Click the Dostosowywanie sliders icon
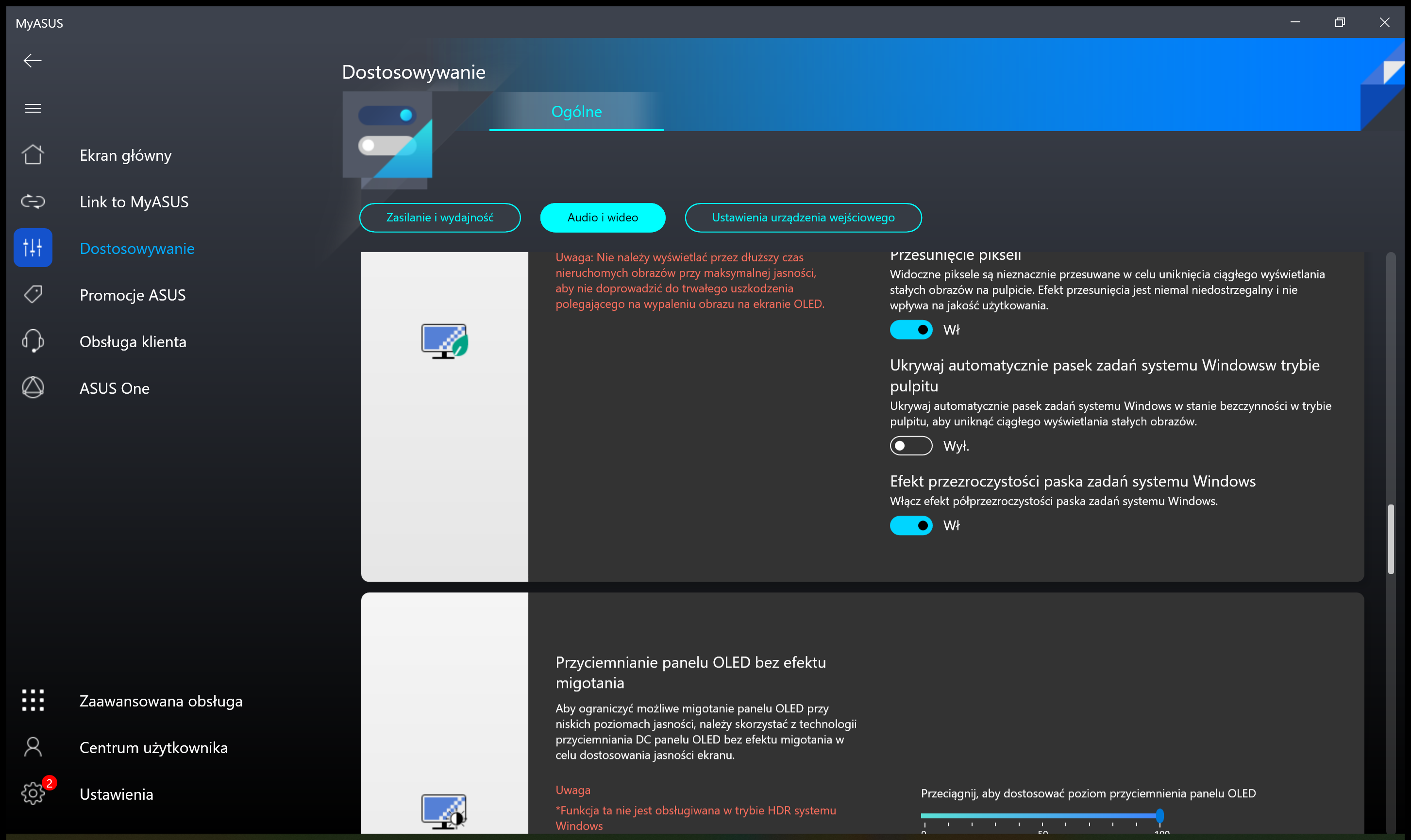Screen dimensions: 1411x840 (33, 248)
